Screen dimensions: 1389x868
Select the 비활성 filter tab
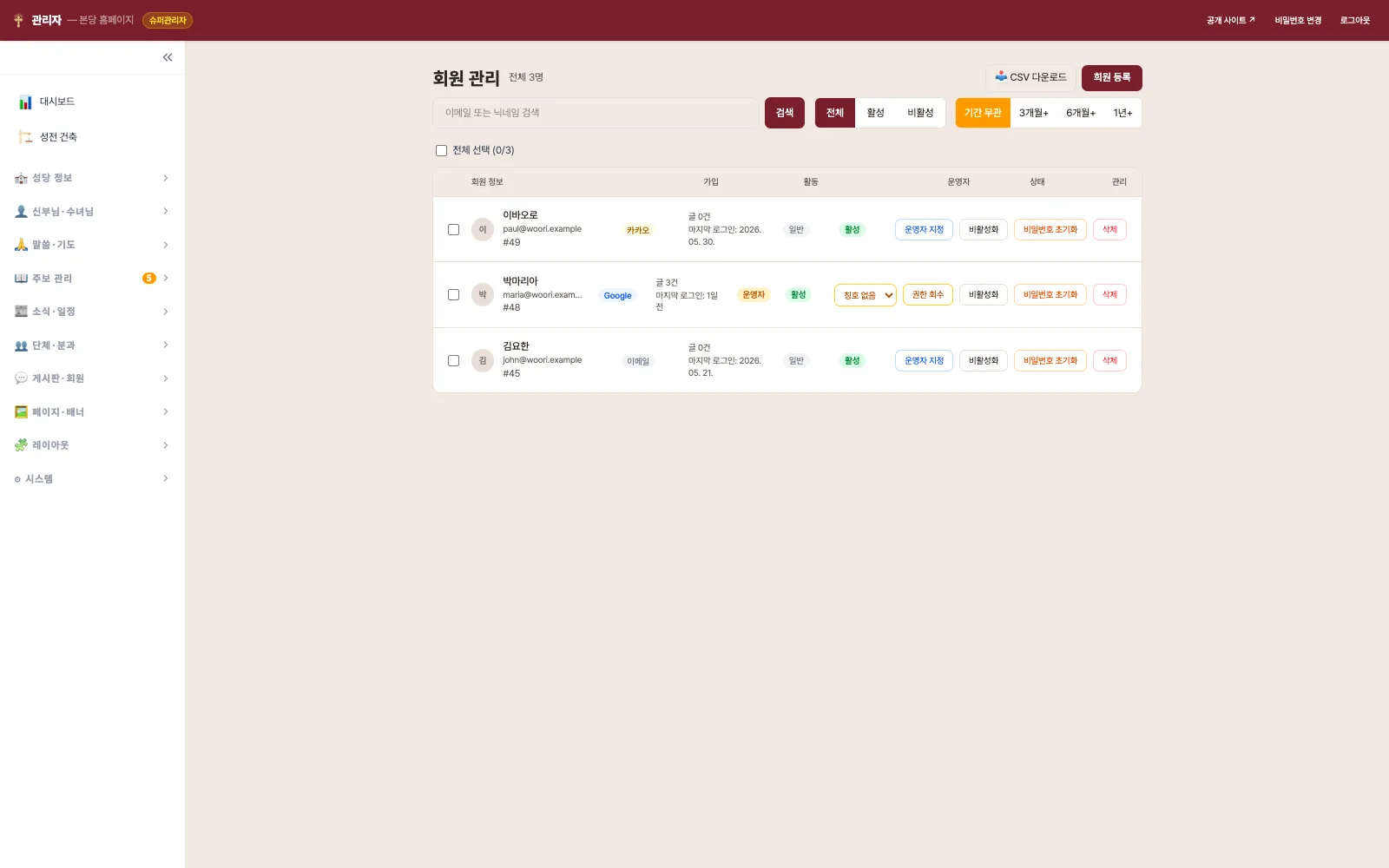[x=920, y=113]
